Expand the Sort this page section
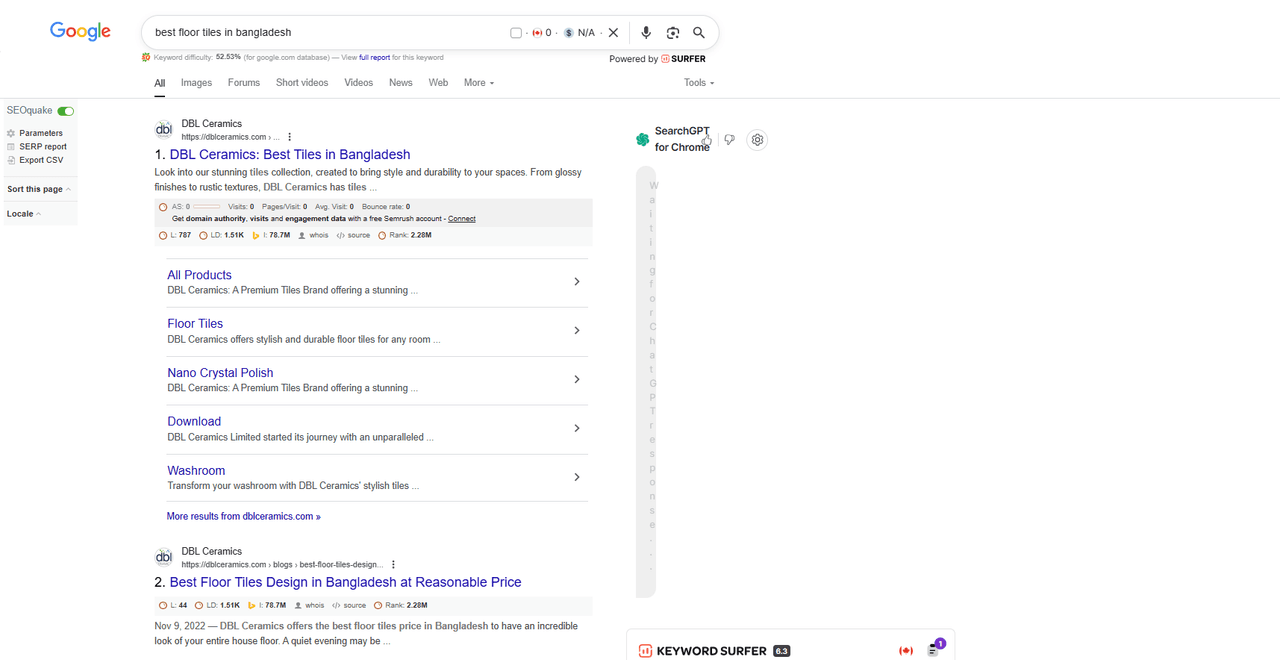 [x=39, y=189]
